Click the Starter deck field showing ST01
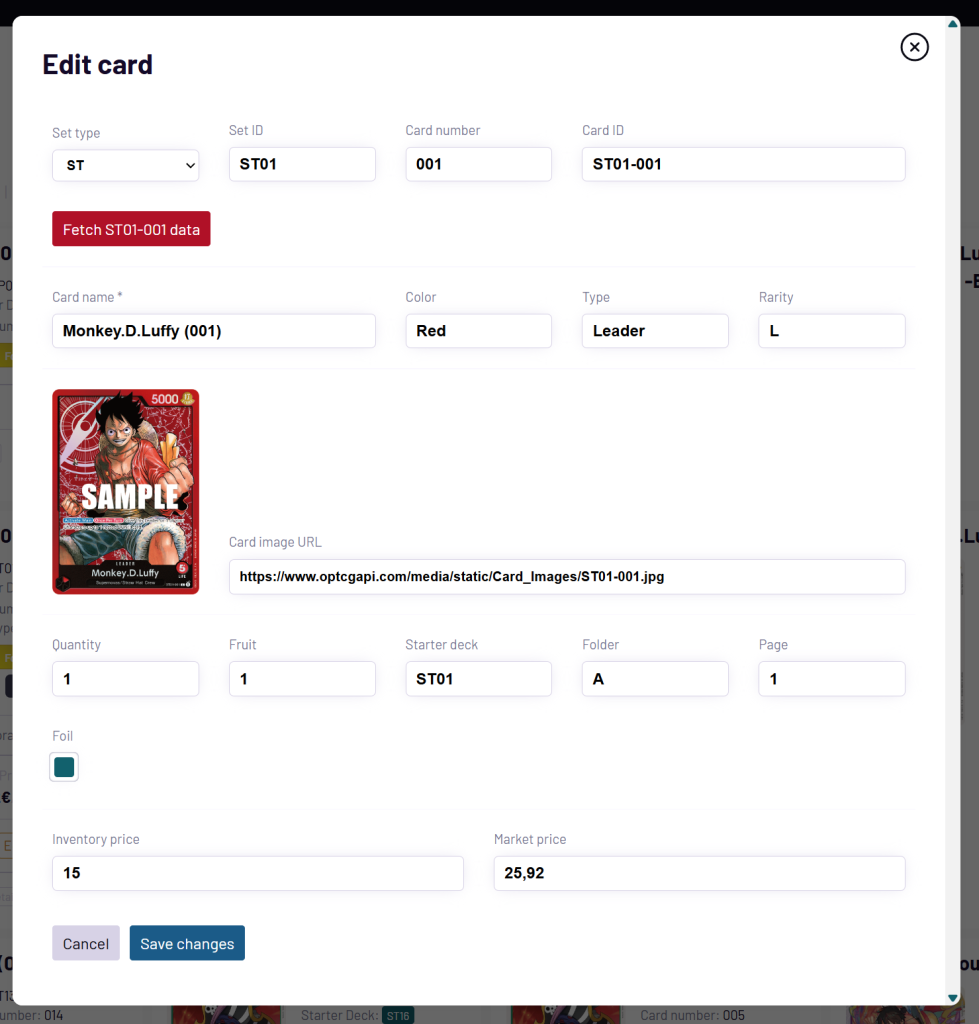Screen dimensions: 979x1024 478,678
